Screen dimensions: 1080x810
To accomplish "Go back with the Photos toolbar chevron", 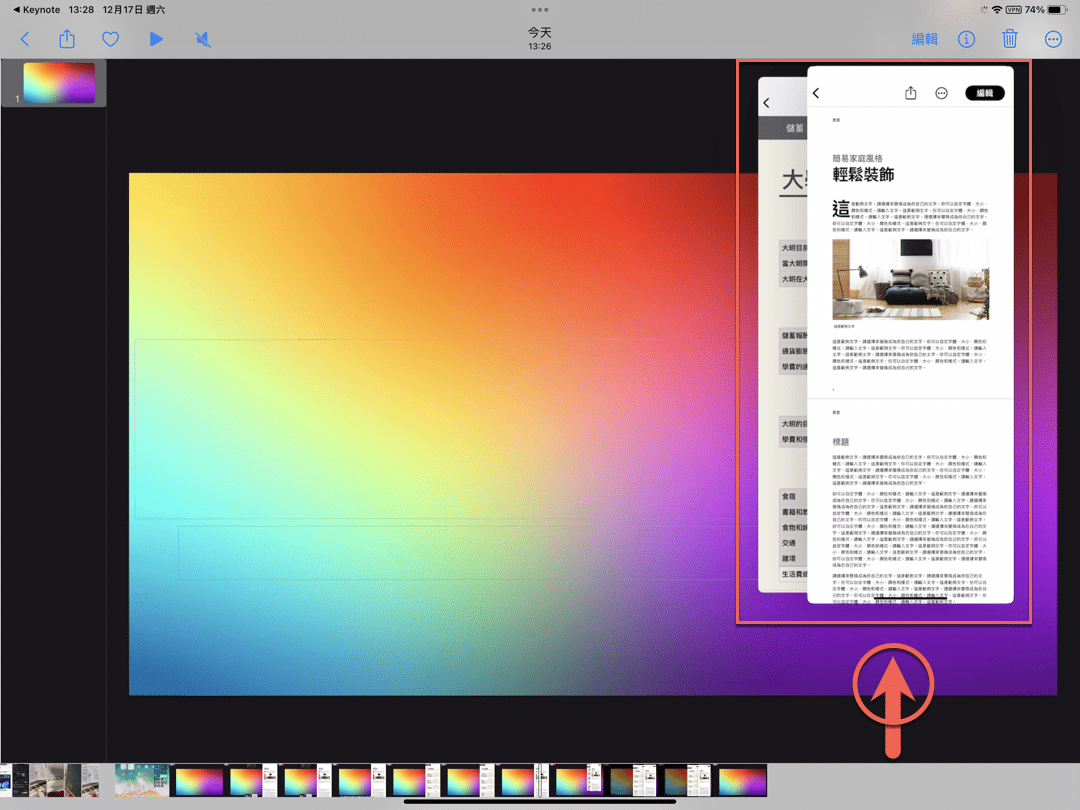I will pos(25,39).
